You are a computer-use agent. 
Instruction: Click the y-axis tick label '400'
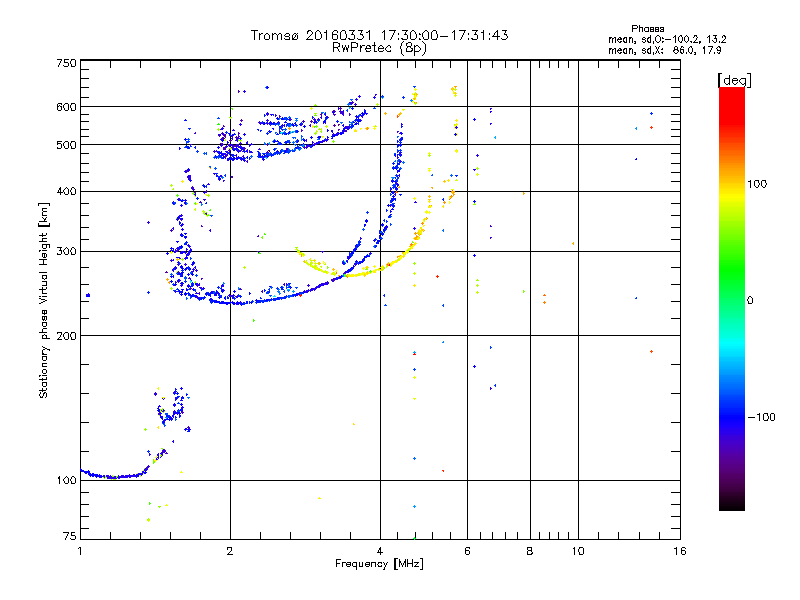point(66,191)
